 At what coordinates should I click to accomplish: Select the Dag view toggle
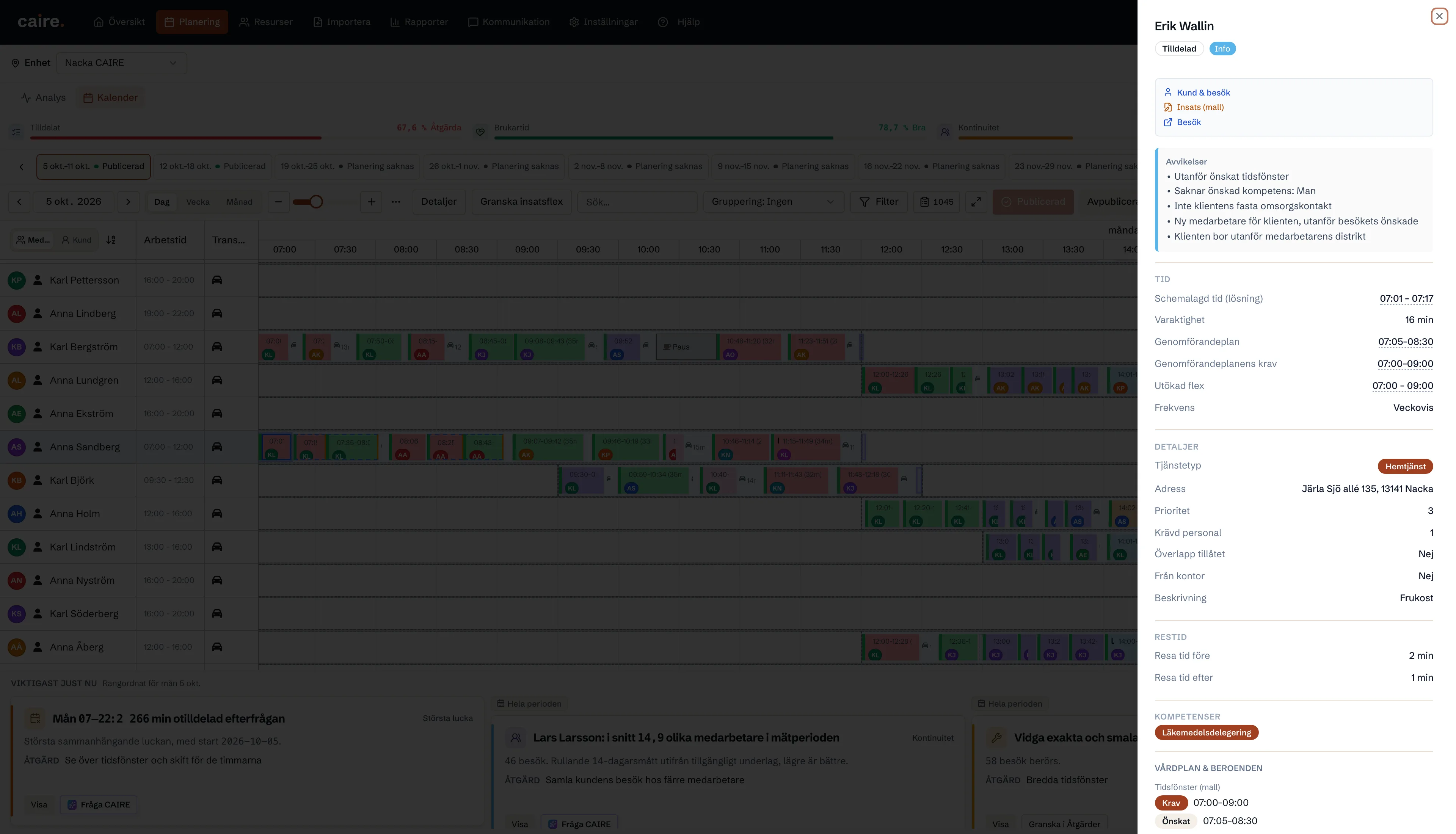click(162, 202)
